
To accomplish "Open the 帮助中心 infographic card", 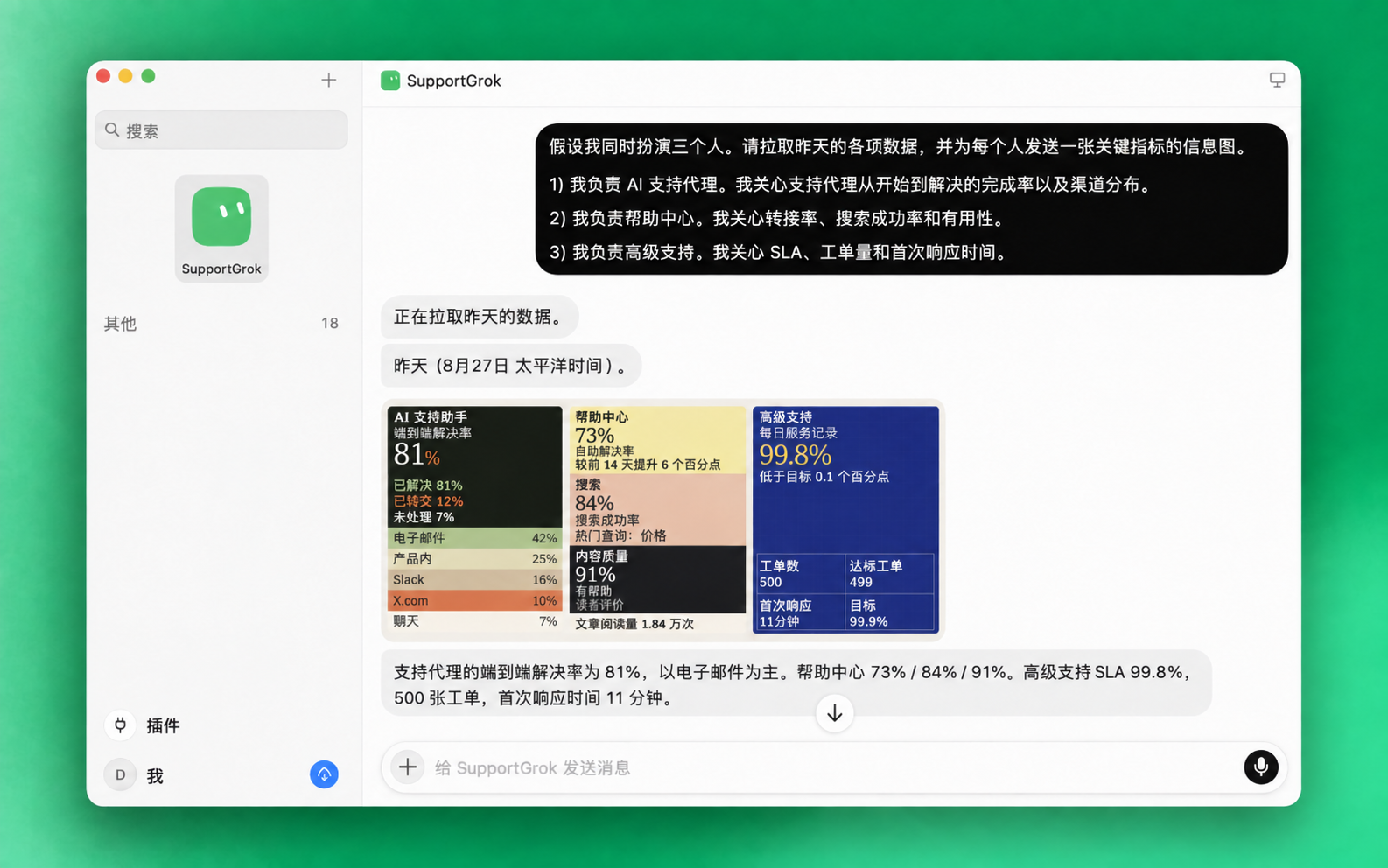I will coord(657,520).
